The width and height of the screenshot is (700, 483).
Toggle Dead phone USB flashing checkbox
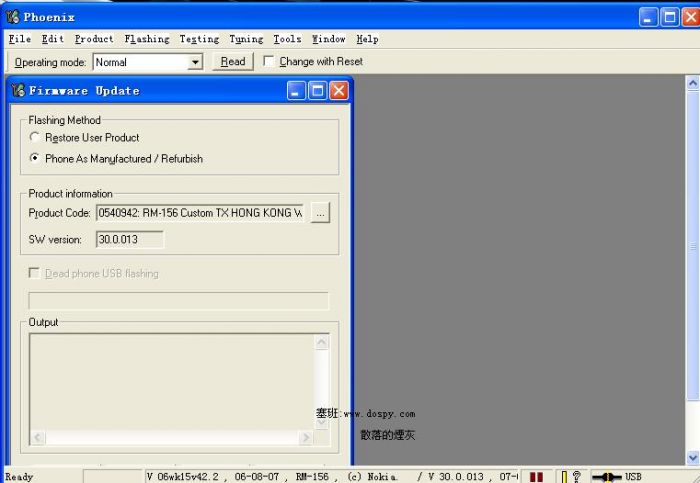(x=34, y=273)
